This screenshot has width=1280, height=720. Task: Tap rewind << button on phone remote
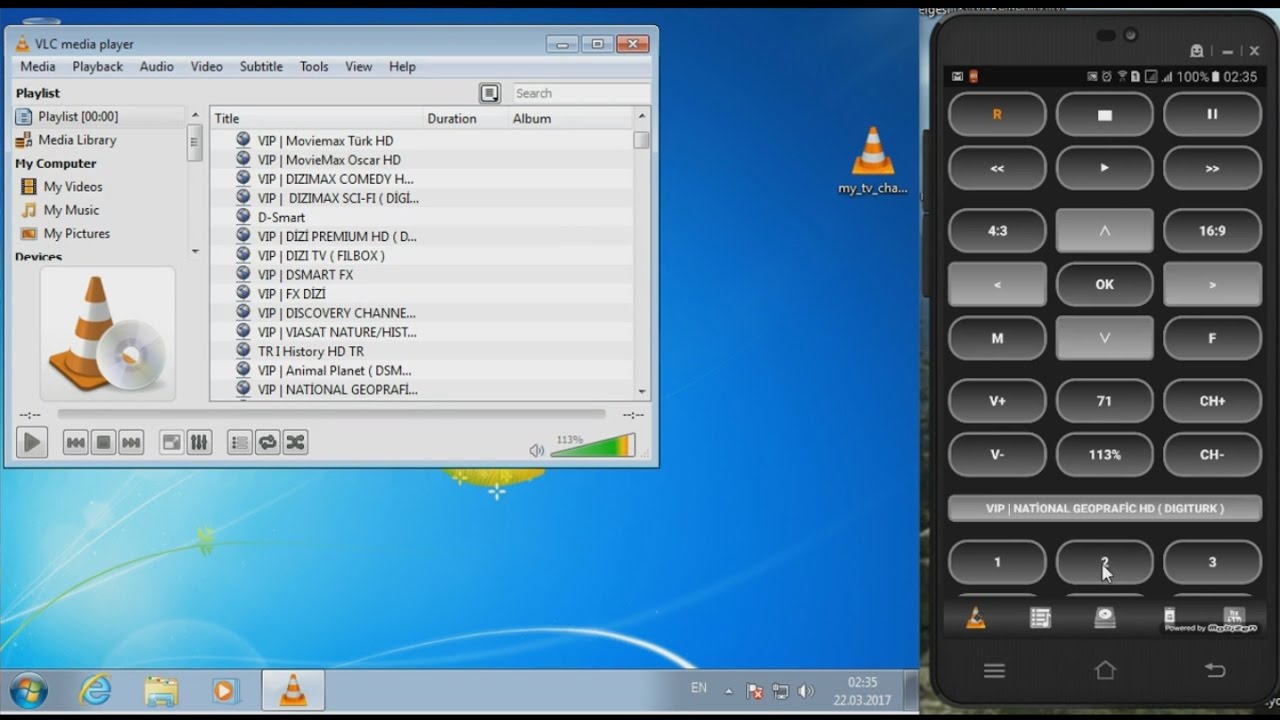(x=997, y=168)
